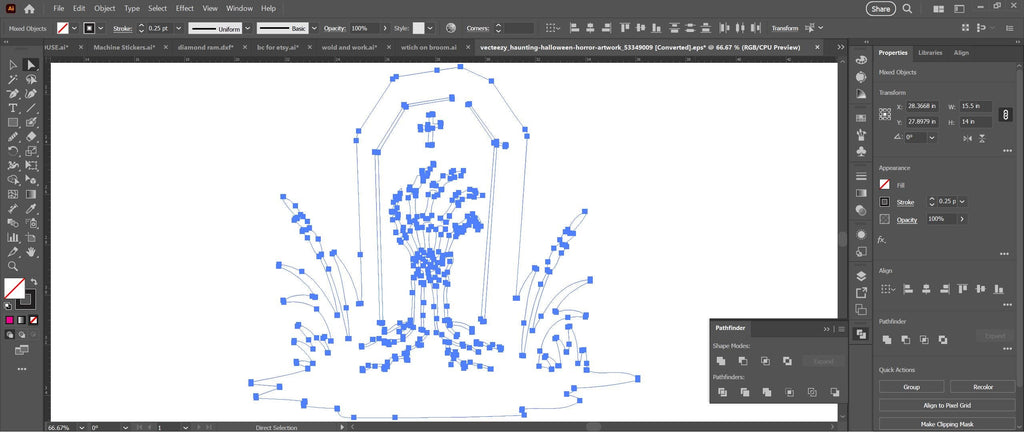
Task: Select the Type tool
Action: 12,108
